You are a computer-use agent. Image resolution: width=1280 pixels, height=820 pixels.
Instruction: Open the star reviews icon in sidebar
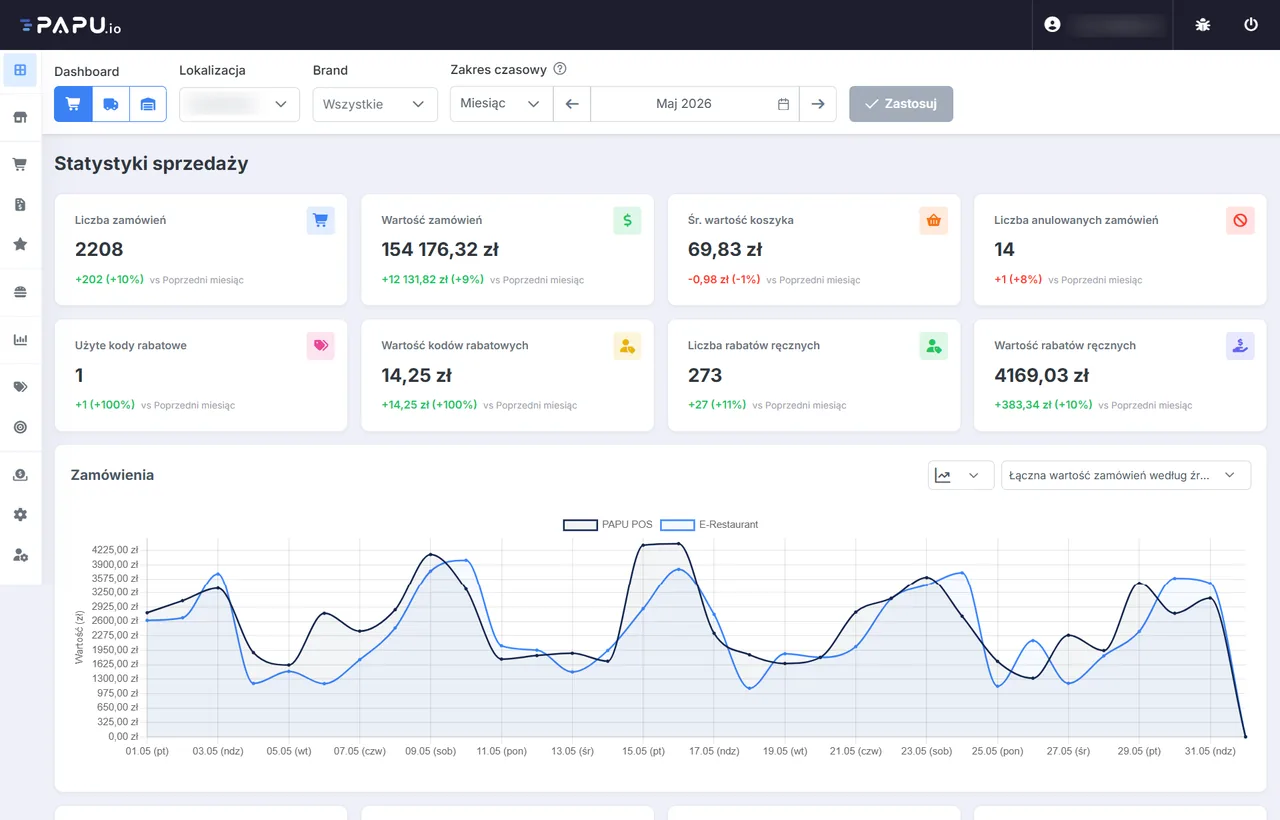point(20,244)
